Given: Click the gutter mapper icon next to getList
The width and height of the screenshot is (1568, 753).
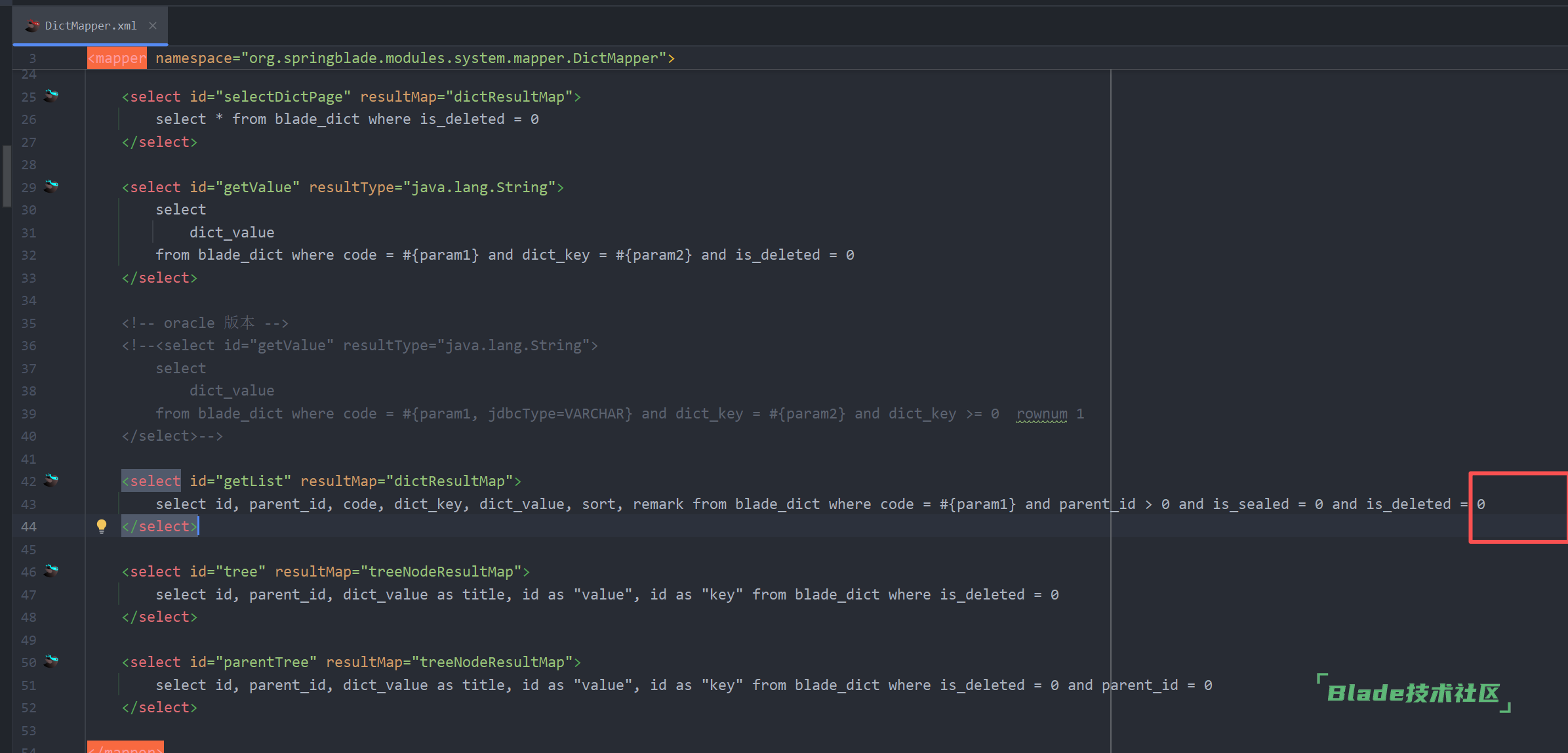Looking at the screenshot, I should coord(51,480).
